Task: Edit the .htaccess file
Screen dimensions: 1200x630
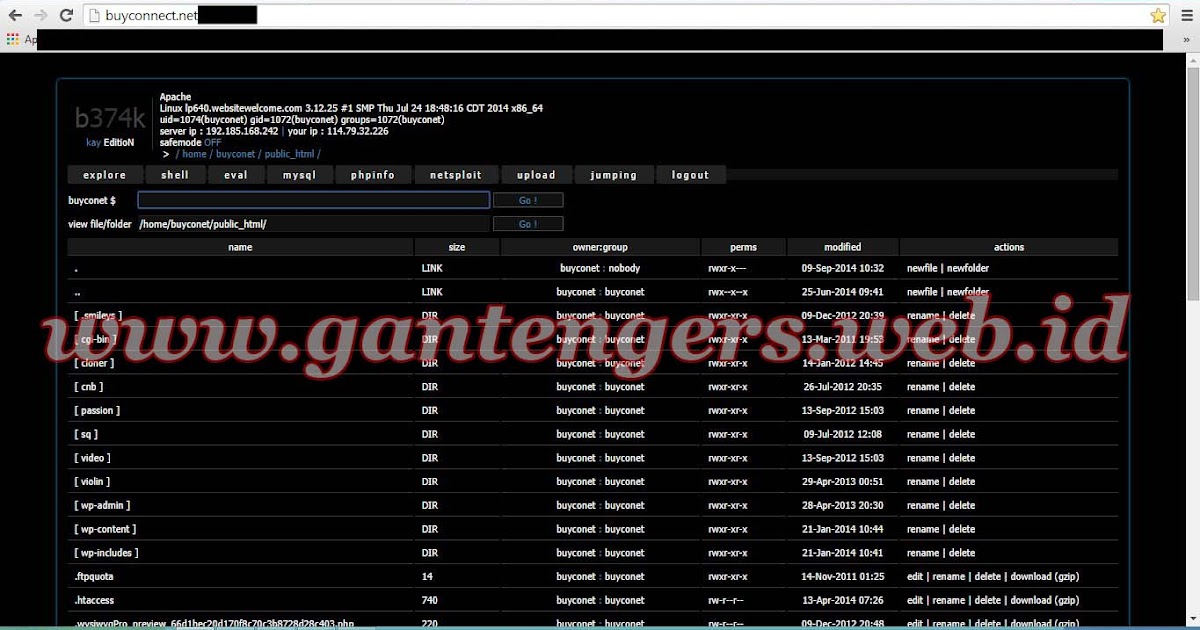Action: [x=916, y=600]
